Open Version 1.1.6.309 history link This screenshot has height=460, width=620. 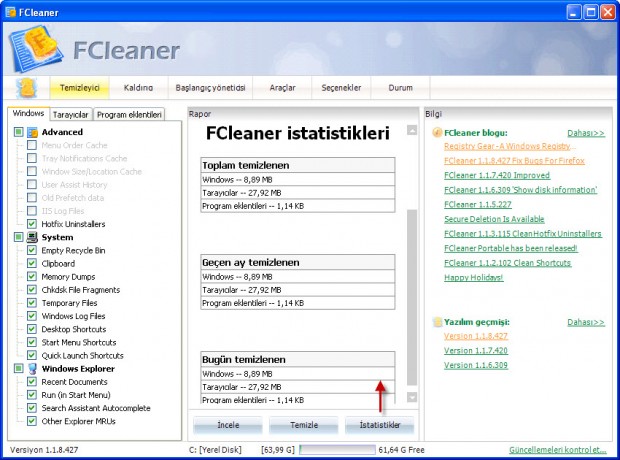click(476, 365)
